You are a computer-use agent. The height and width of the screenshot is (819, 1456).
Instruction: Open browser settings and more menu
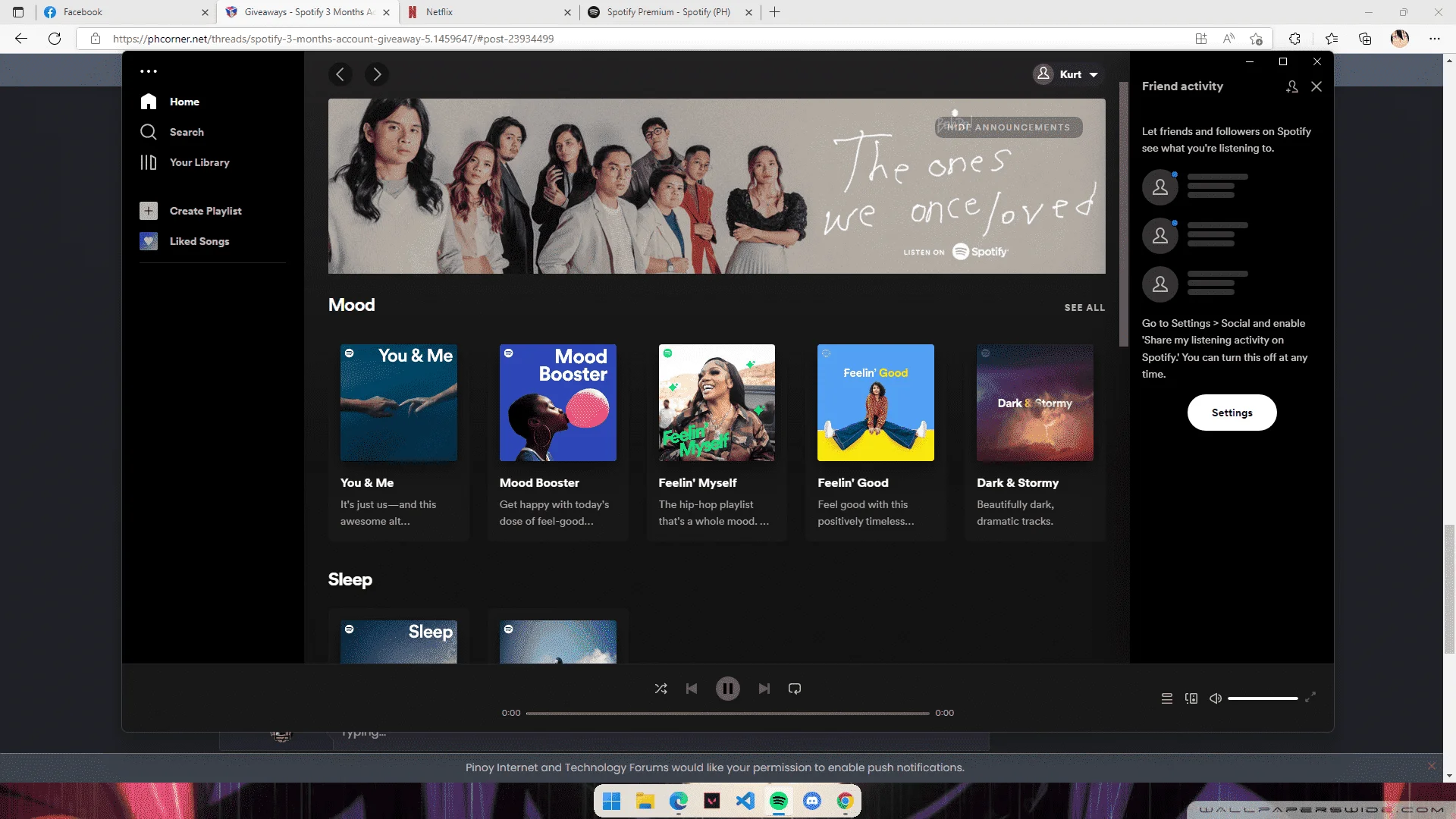1435,39
